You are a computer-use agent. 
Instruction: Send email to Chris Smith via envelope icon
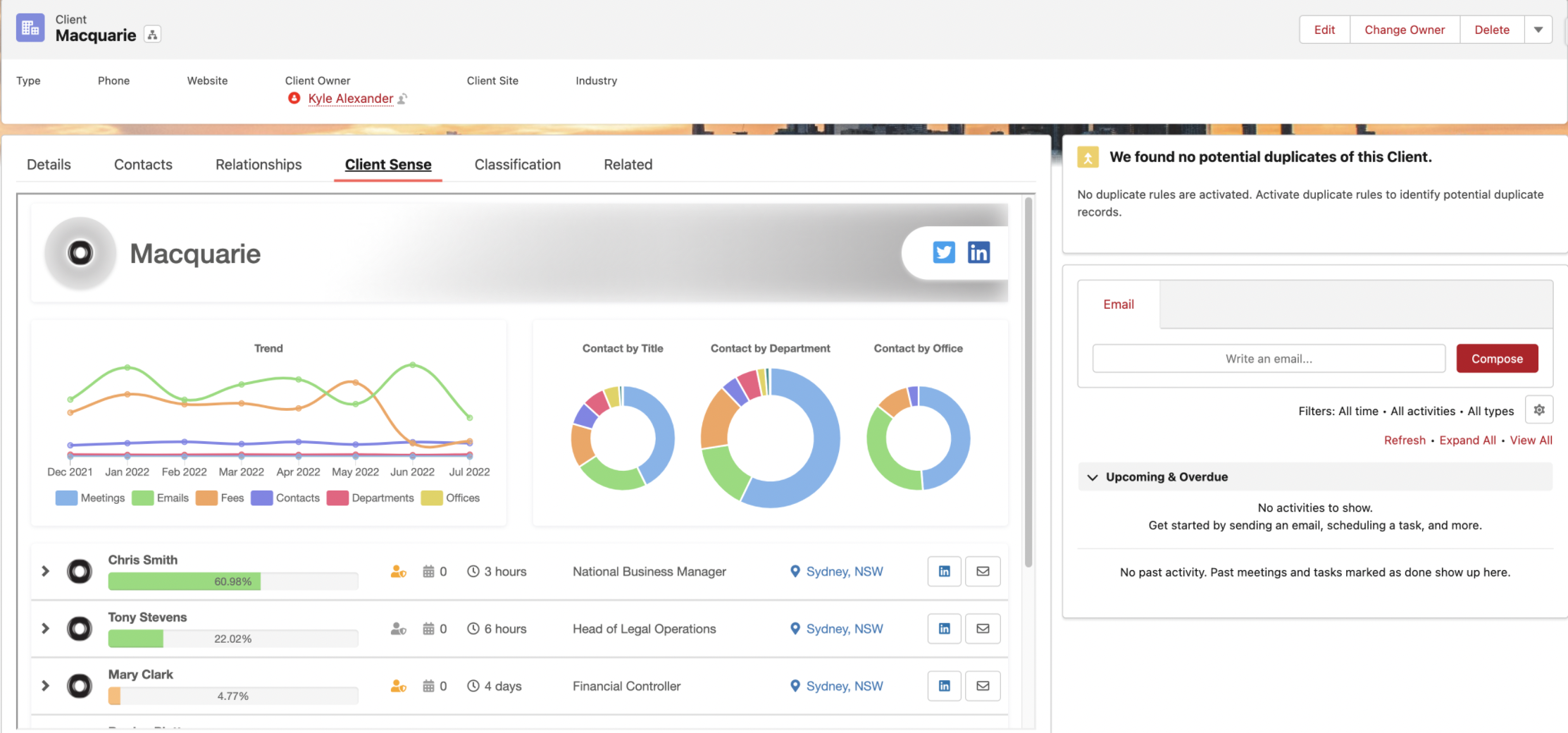pyautogui.click(x=983, y=572)
